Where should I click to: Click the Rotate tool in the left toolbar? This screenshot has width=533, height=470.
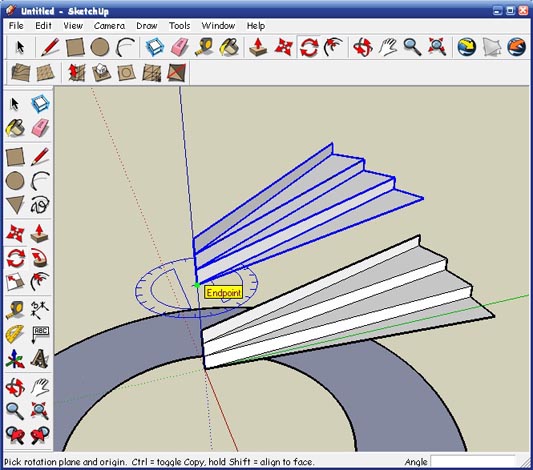[15, 258]
